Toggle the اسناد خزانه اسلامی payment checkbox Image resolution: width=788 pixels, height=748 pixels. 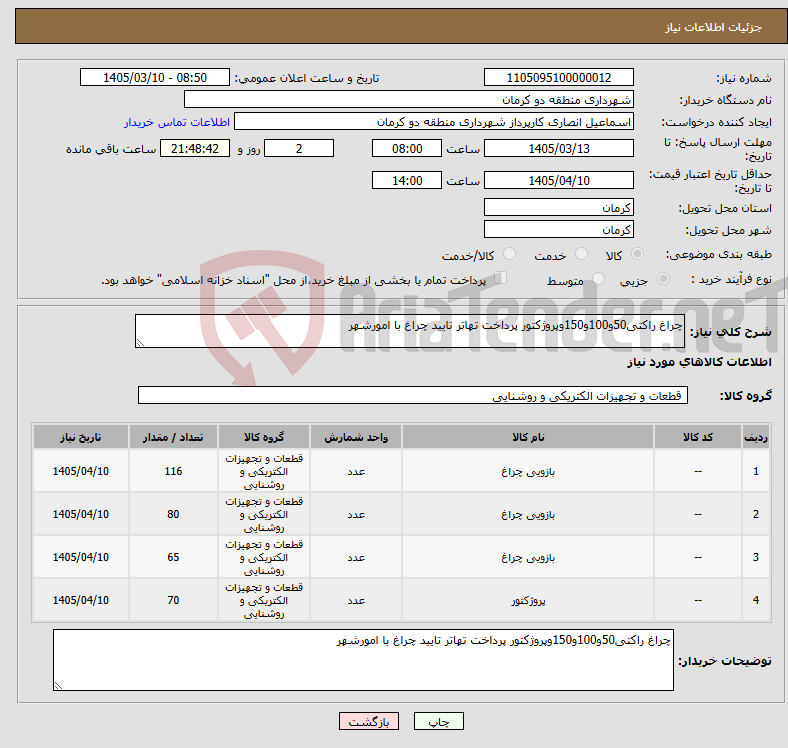click(x=501, y=278)
